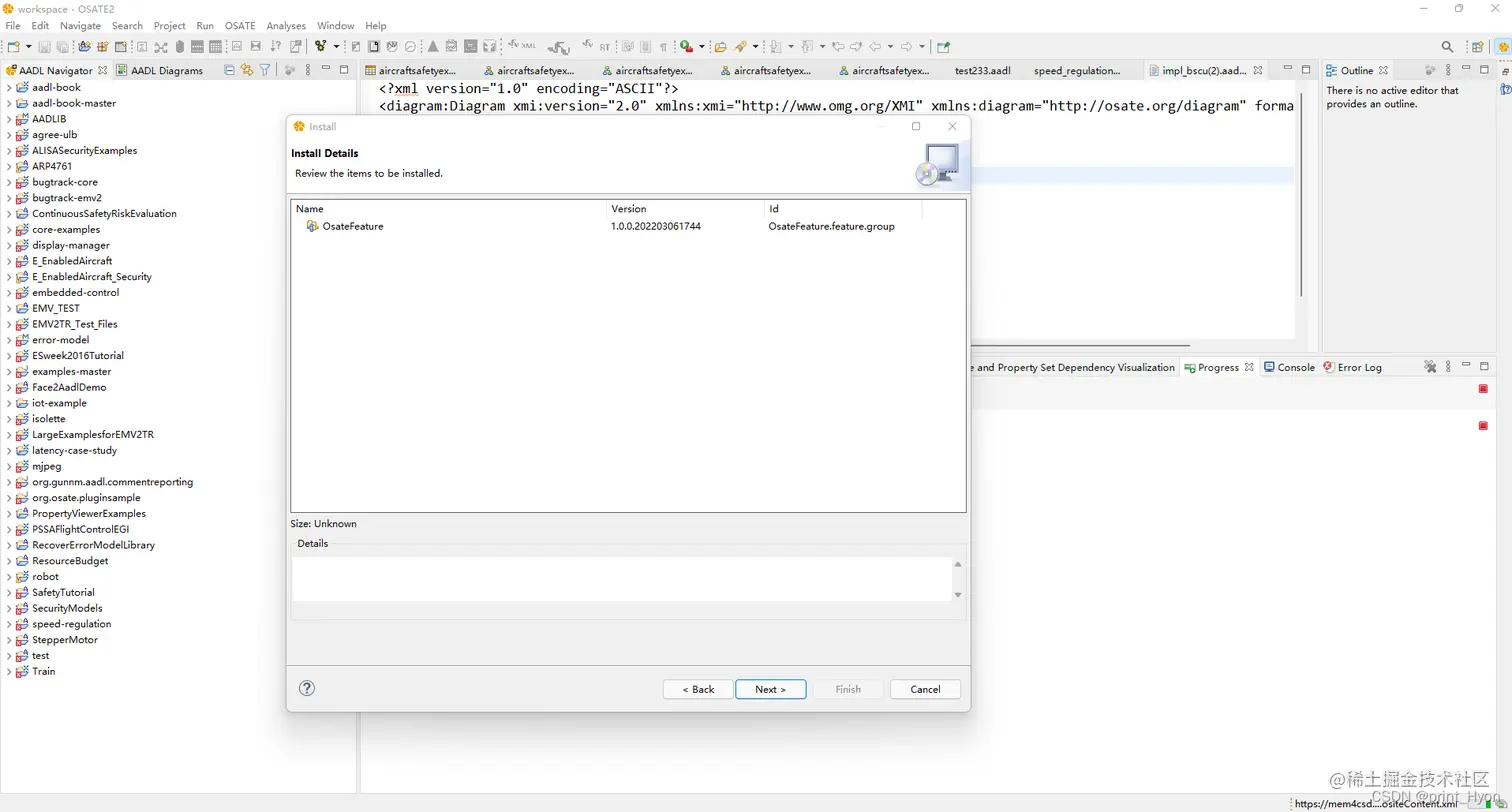Open the filter icon in AADL Navigator
Viewport: 1512px width, 812px height.
pos(265,70)
